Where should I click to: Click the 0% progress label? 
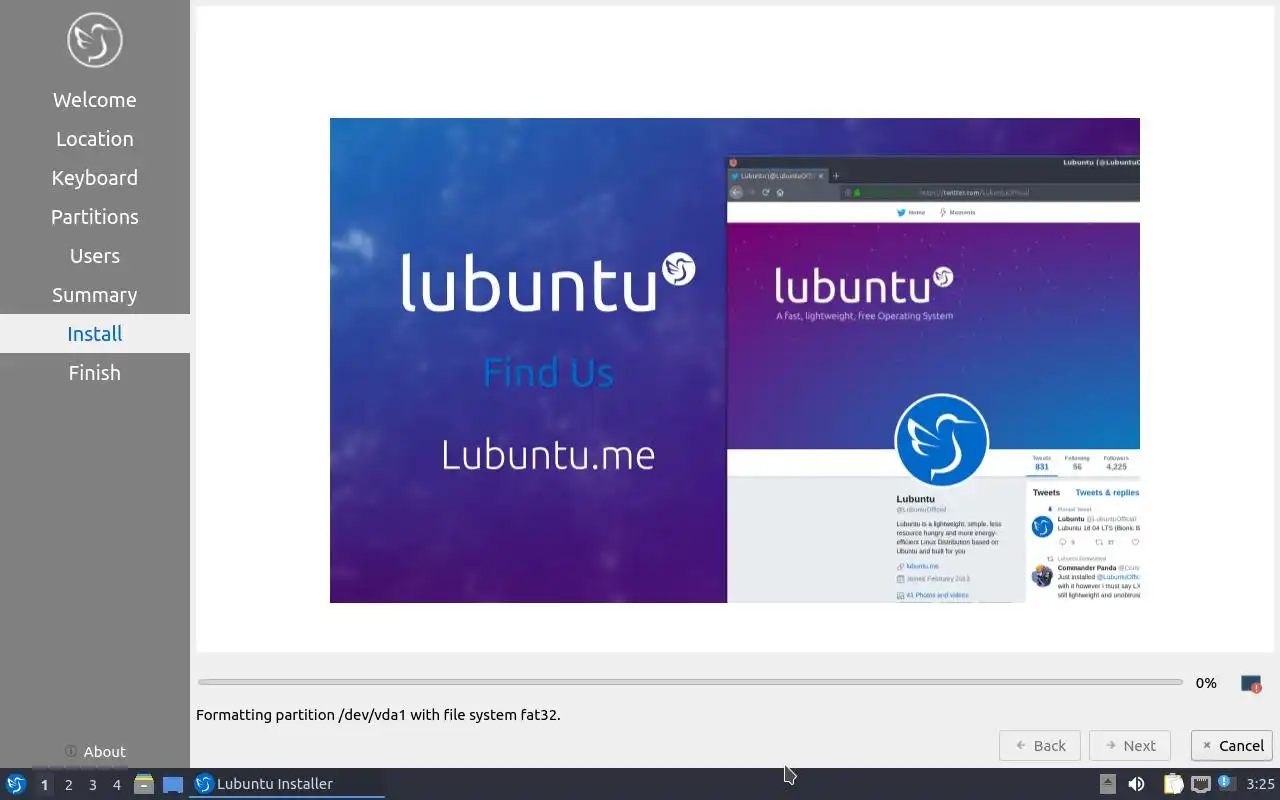click(1206, 683)
